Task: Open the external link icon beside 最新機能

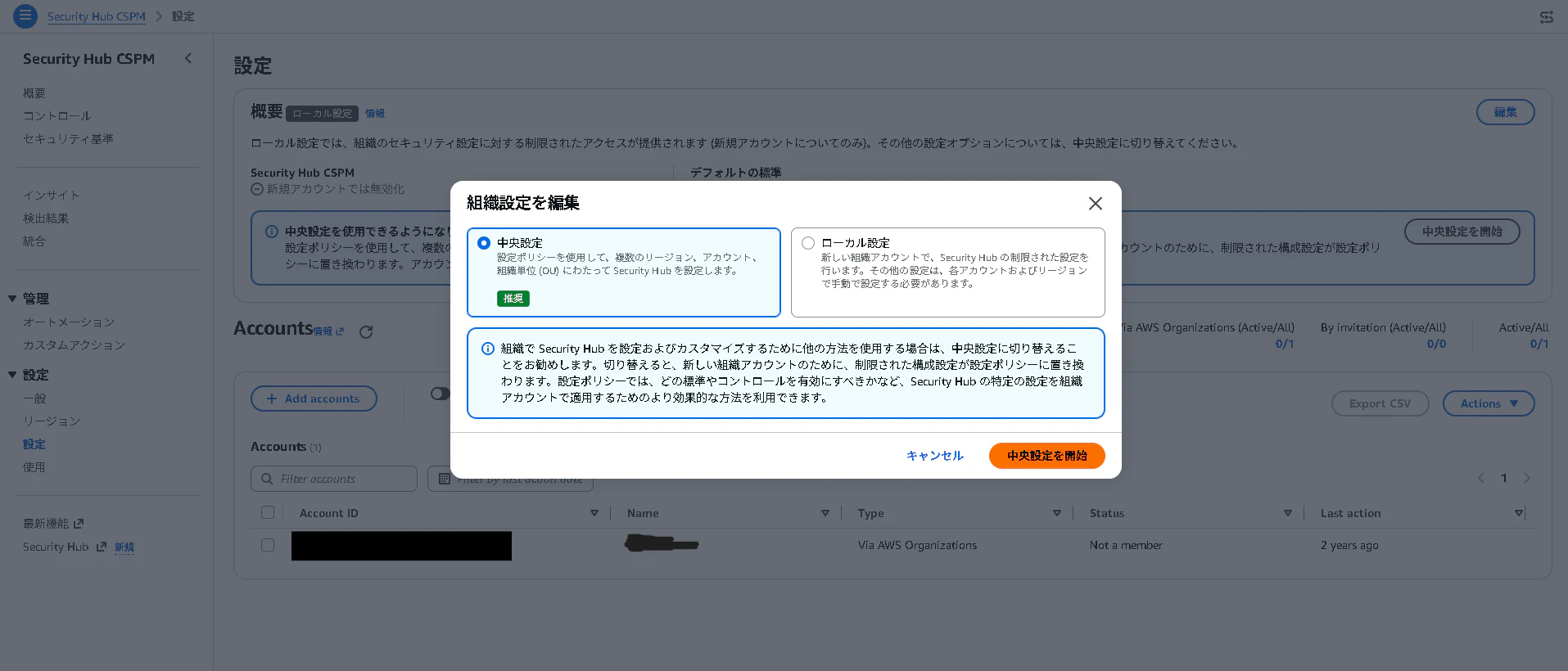Action: pyautogui.click(x=79, y=524)
